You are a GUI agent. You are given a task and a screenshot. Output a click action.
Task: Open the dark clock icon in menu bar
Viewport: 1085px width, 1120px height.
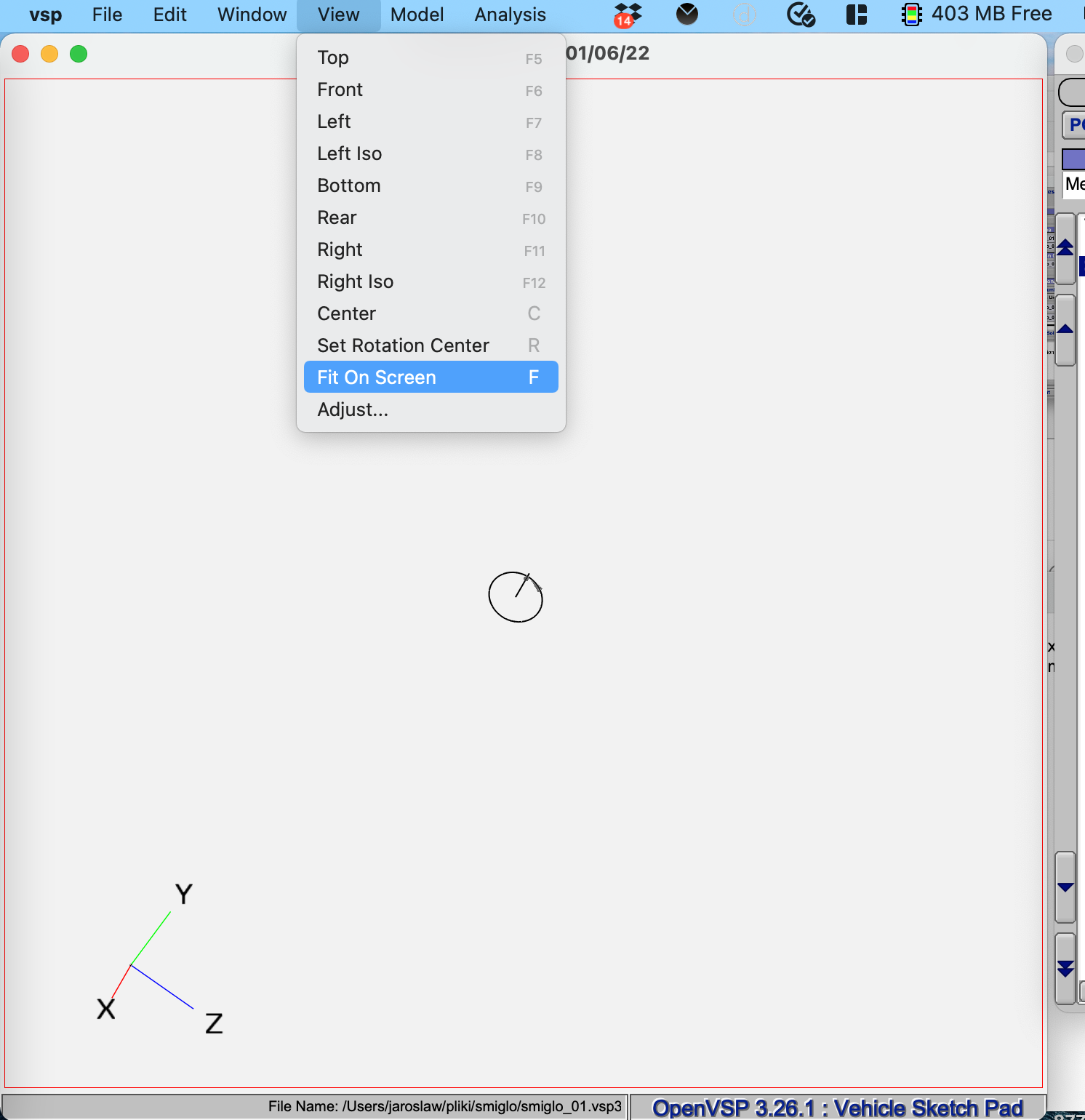point(686,15)
